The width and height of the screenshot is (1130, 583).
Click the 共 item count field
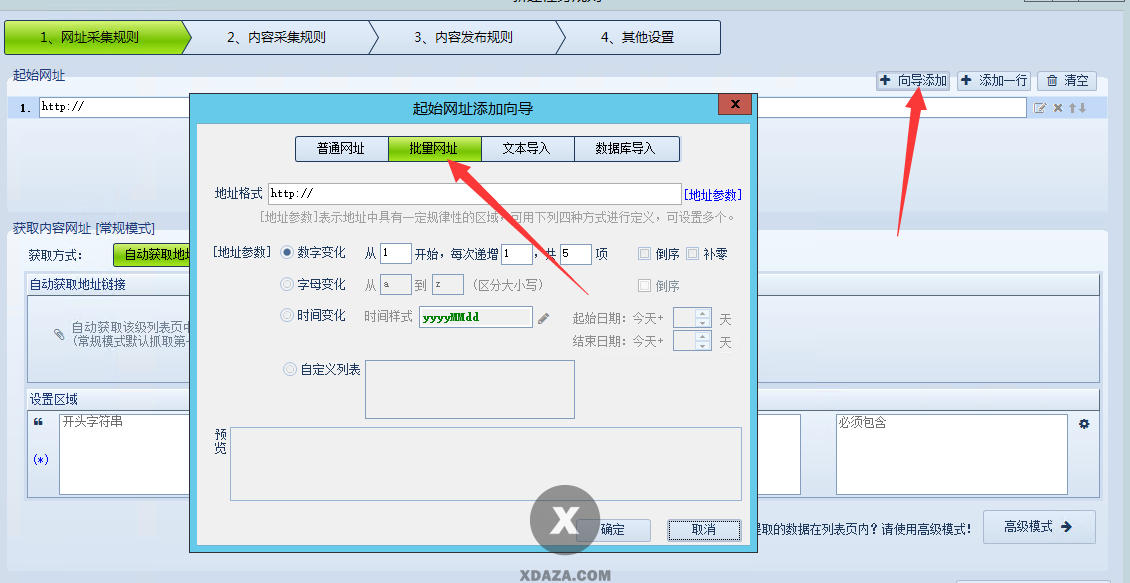(576, 254)
